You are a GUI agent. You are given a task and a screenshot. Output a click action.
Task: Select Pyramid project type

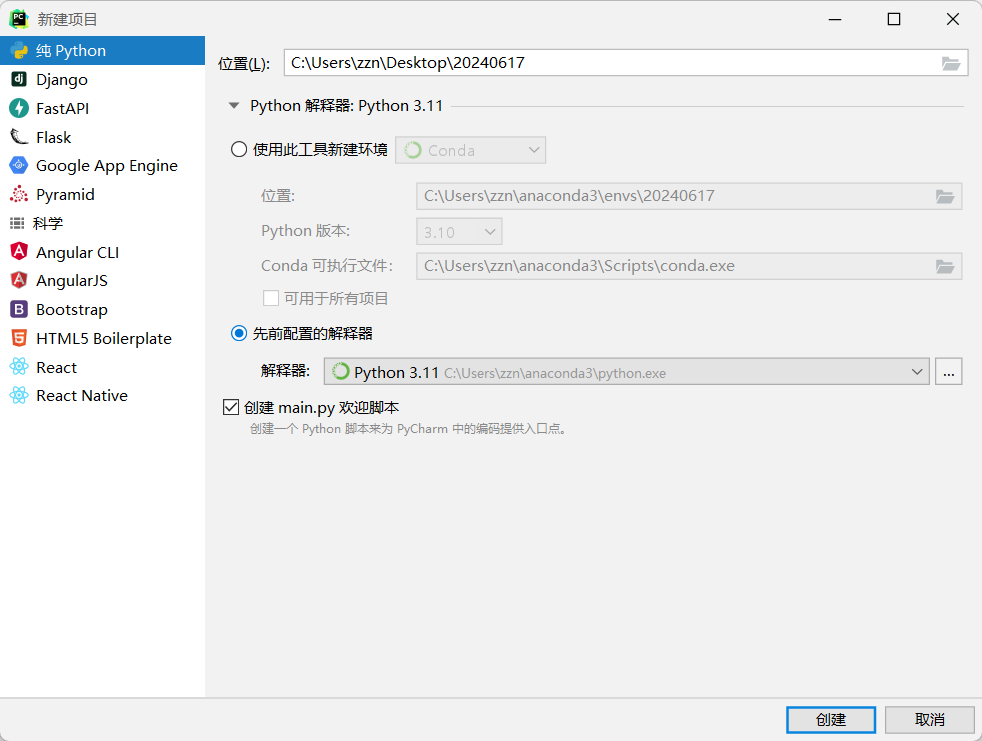pos(102,194)
